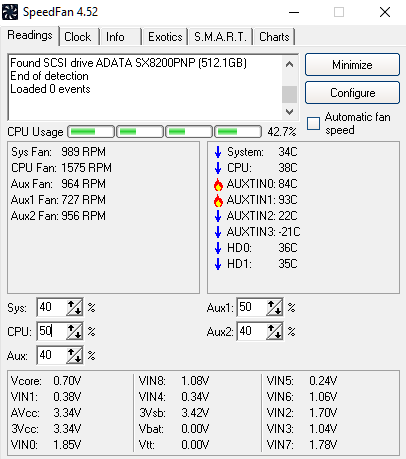406x459 pixels.
Task: Click the 'VIN7: 1.78V' voltage reading
Action: (x=302, y=445)
